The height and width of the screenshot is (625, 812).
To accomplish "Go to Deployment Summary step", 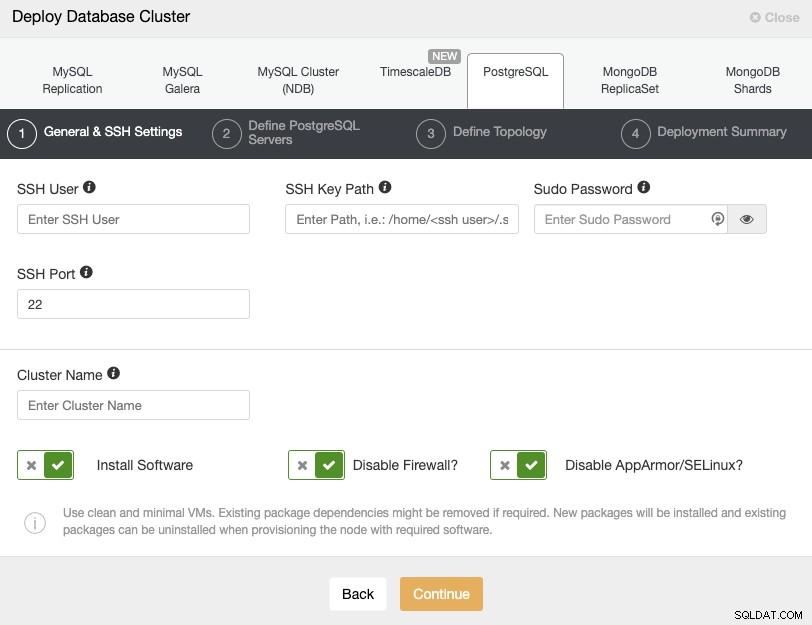I will pyautogui.click(x=722, y=132).
